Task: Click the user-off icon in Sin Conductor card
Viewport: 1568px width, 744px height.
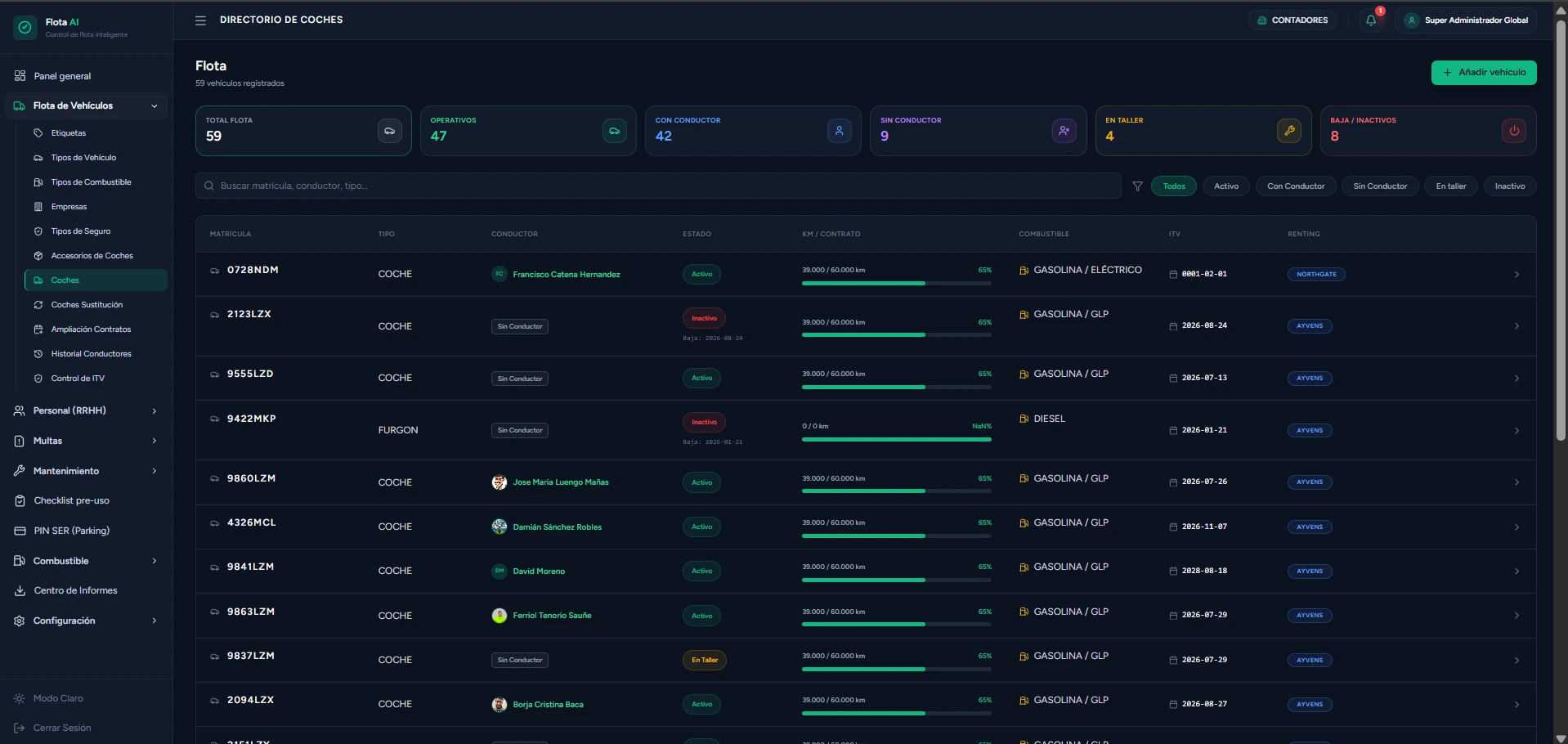Action: click(1064, 131)
